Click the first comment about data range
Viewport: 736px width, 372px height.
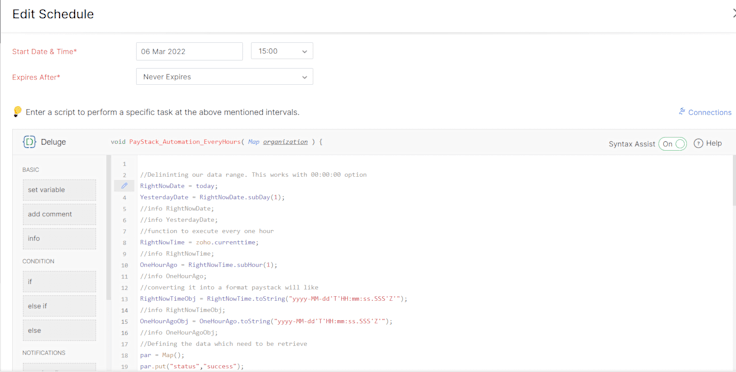253,175
